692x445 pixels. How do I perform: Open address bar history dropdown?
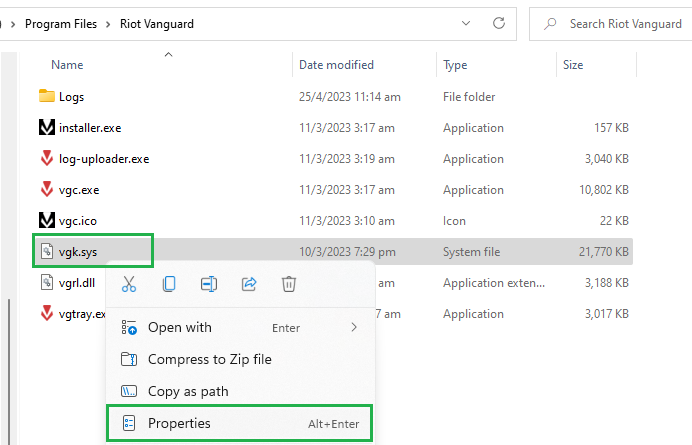click(x=466, y=23)
